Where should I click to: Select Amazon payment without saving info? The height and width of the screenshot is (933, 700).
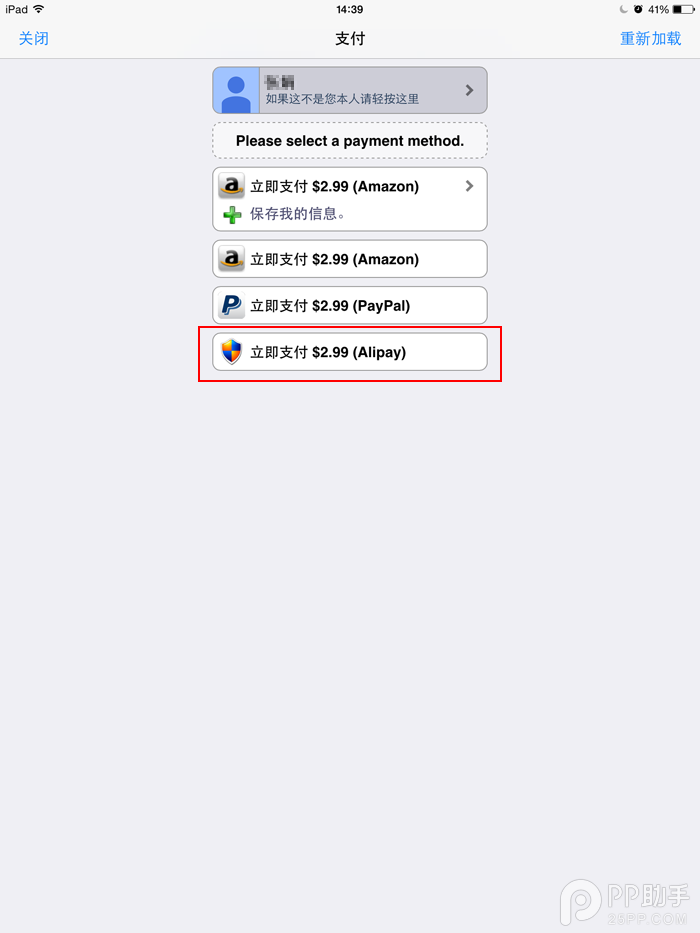pyautogui.click(x=350, y=259)
